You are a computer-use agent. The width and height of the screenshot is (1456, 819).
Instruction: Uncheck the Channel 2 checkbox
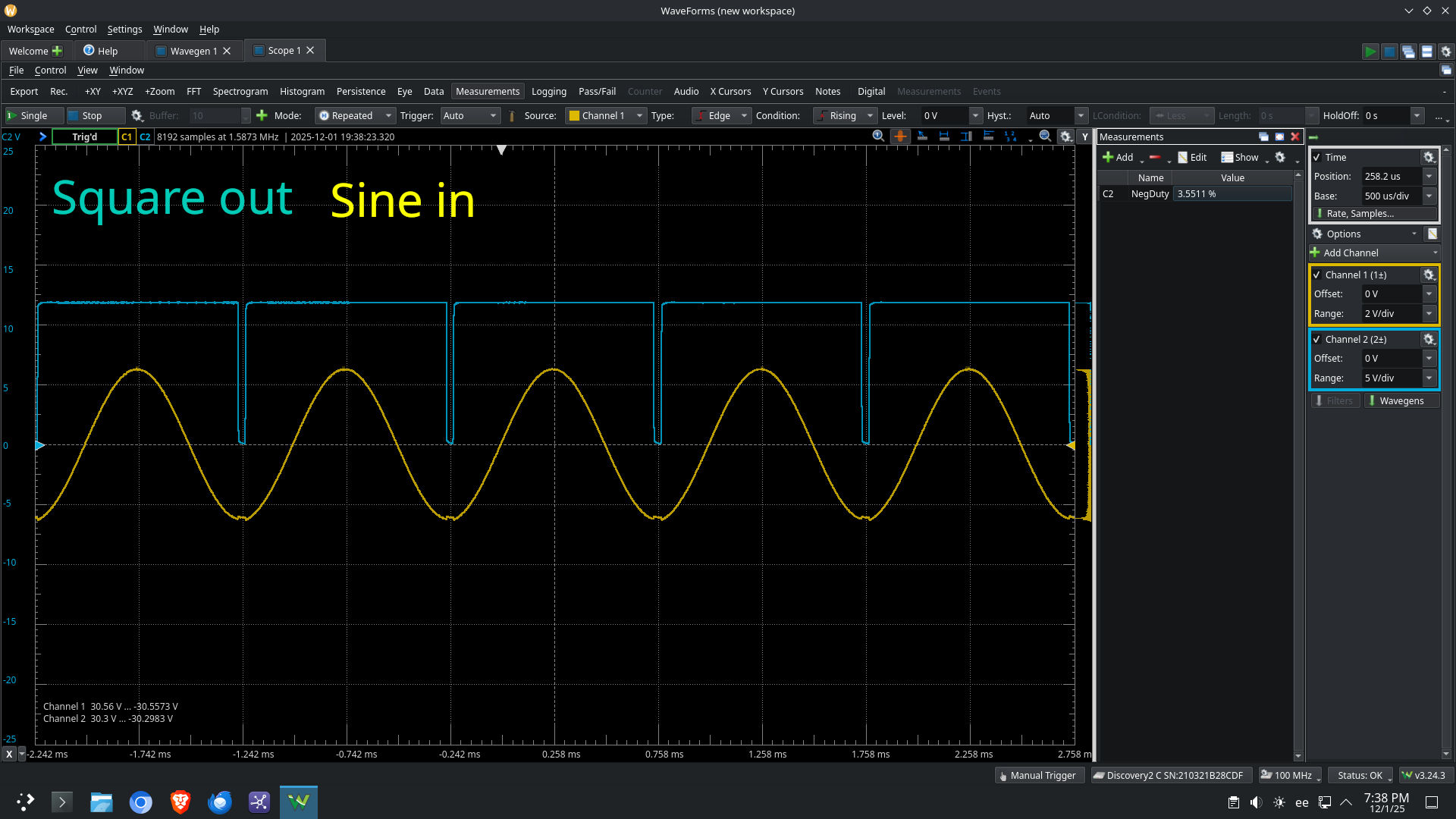tap(1317, 339)
